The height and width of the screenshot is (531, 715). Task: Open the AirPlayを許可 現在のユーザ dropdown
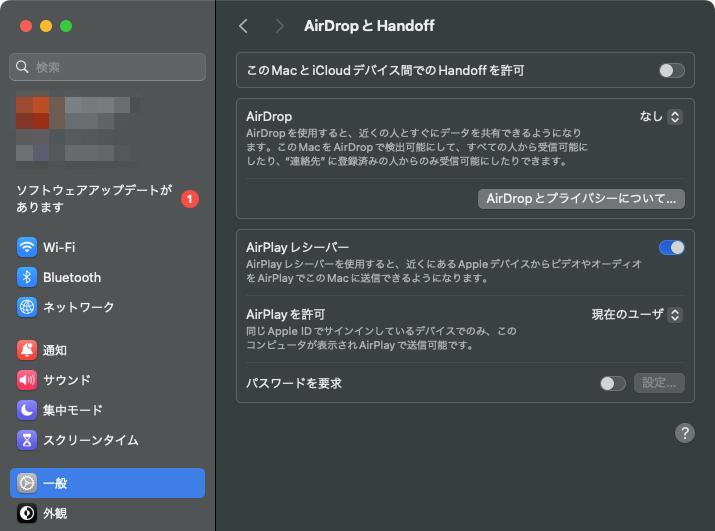tap(637, 315)
